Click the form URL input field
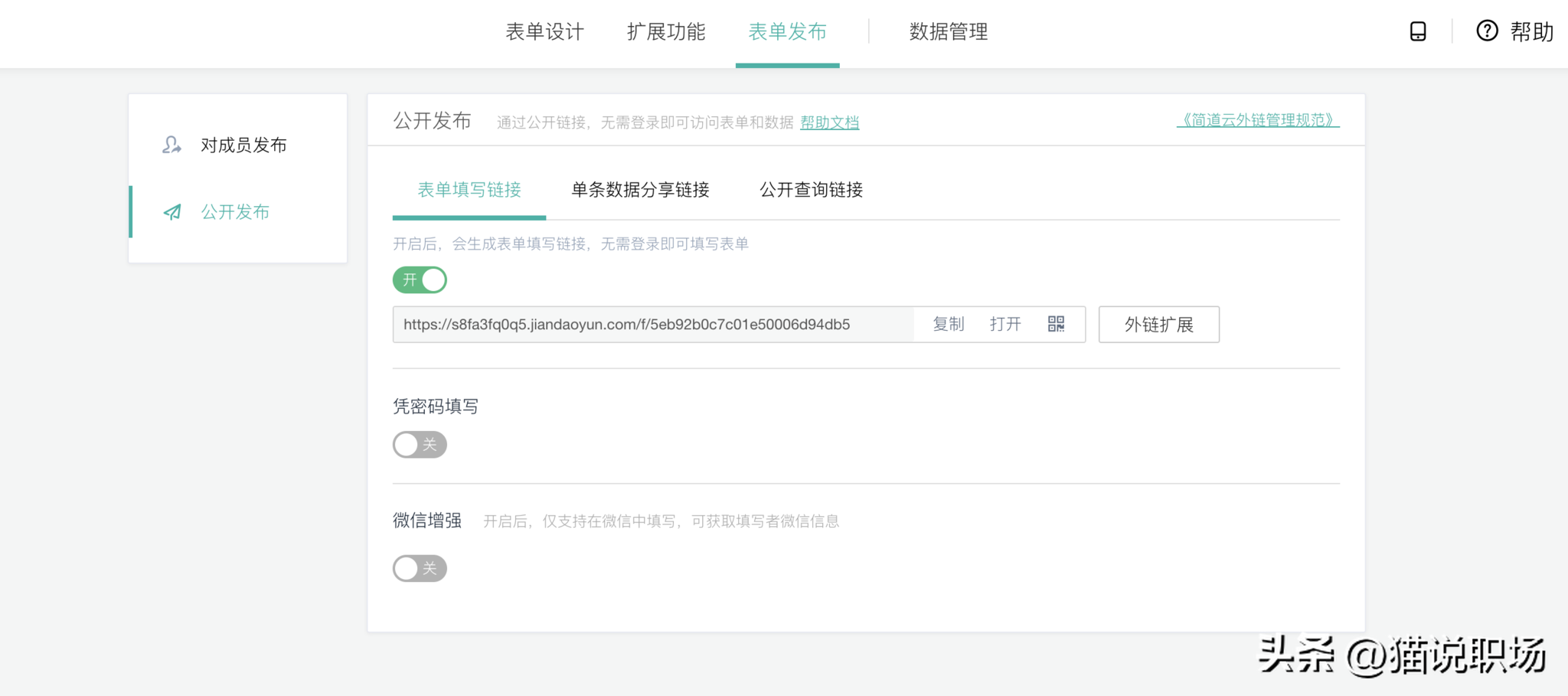The height and width of the screenshot is (696, 1568). tap(653, 325)
